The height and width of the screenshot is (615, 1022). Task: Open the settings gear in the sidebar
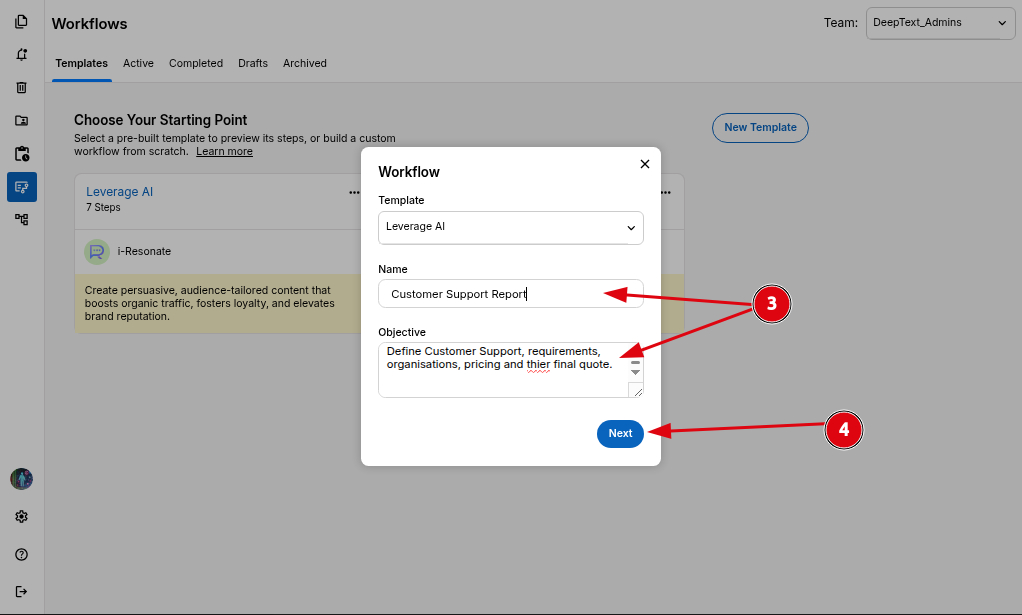(22, 517)
